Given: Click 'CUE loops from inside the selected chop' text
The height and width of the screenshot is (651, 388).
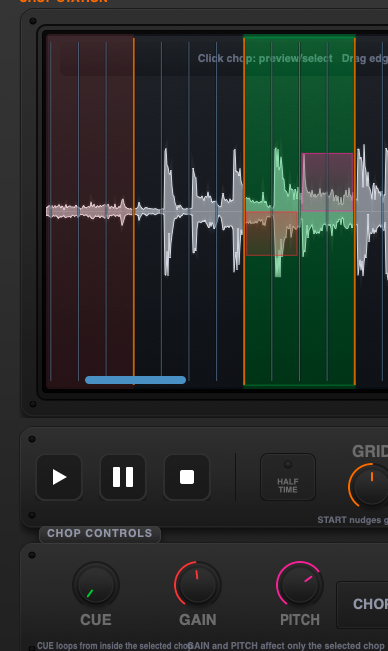Looking at the screenshot, I should click(x=114, y=646).
